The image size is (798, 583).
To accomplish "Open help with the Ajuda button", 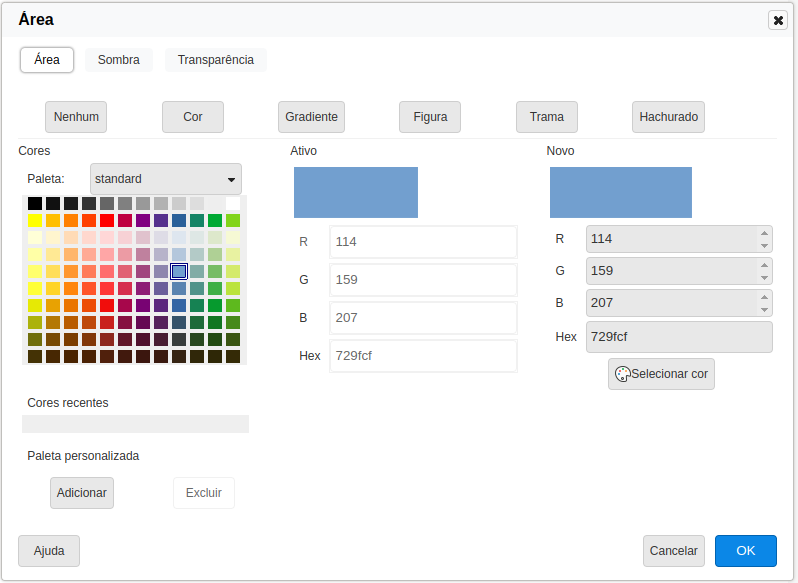I will pyautogui.click(x=49, y=551).
